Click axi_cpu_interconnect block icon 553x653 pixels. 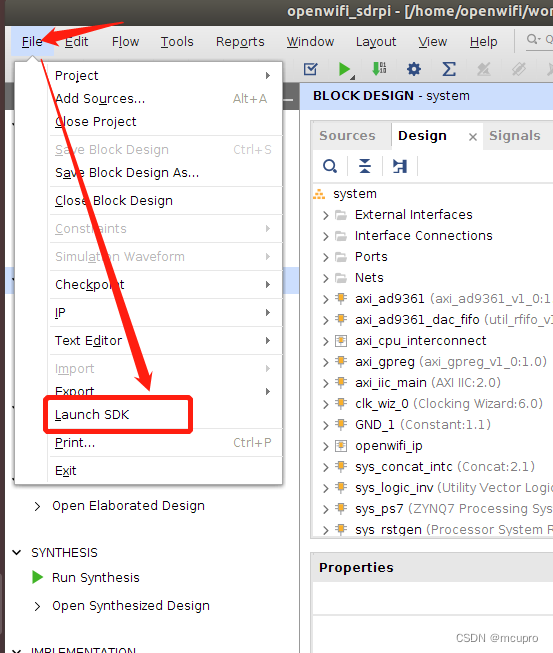pyautogui.click(x=341, y=341)
